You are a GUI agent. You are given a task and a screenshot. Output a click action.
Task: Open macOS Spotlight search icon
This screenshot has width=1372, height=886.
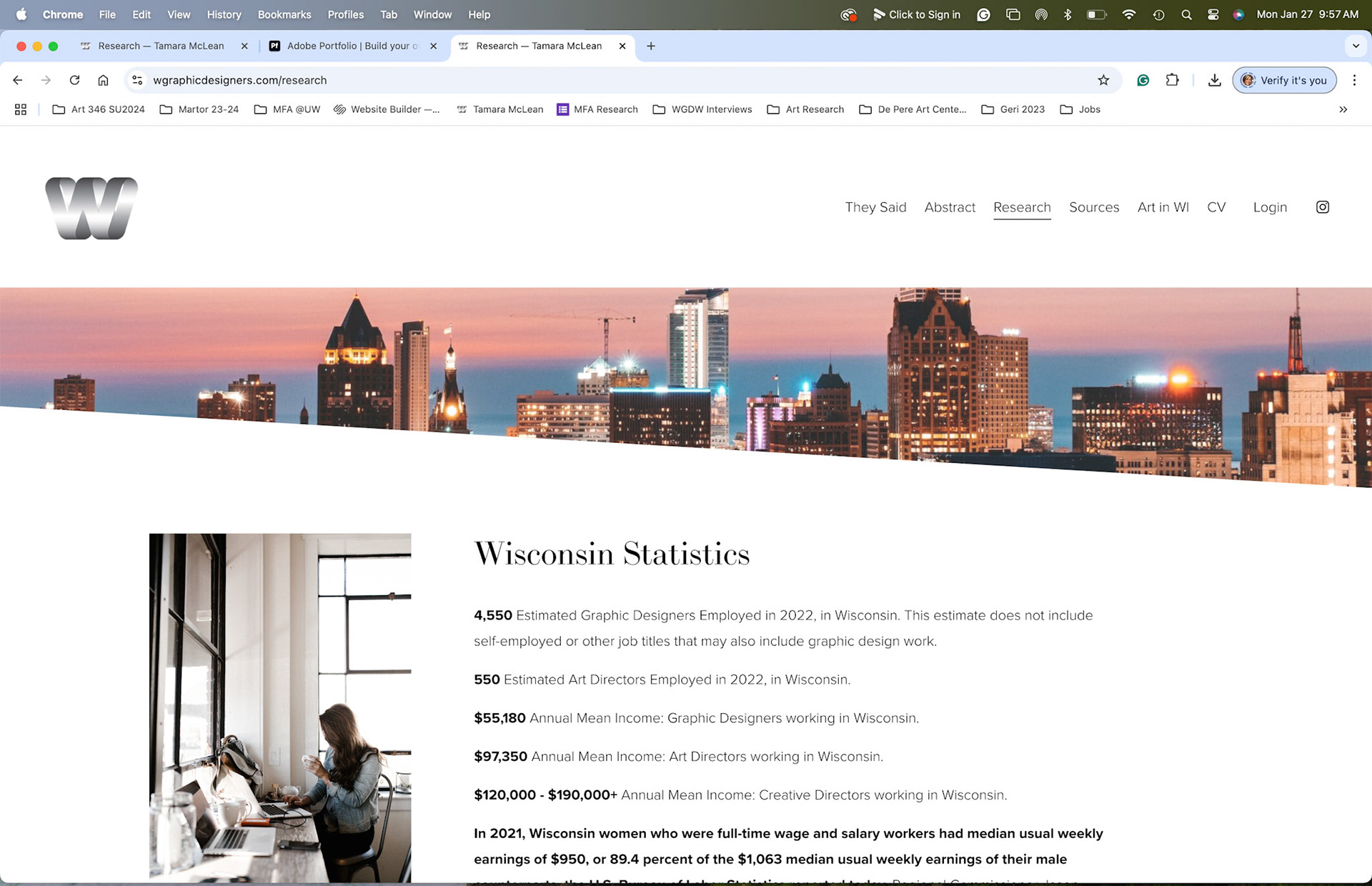(1186, 14)
